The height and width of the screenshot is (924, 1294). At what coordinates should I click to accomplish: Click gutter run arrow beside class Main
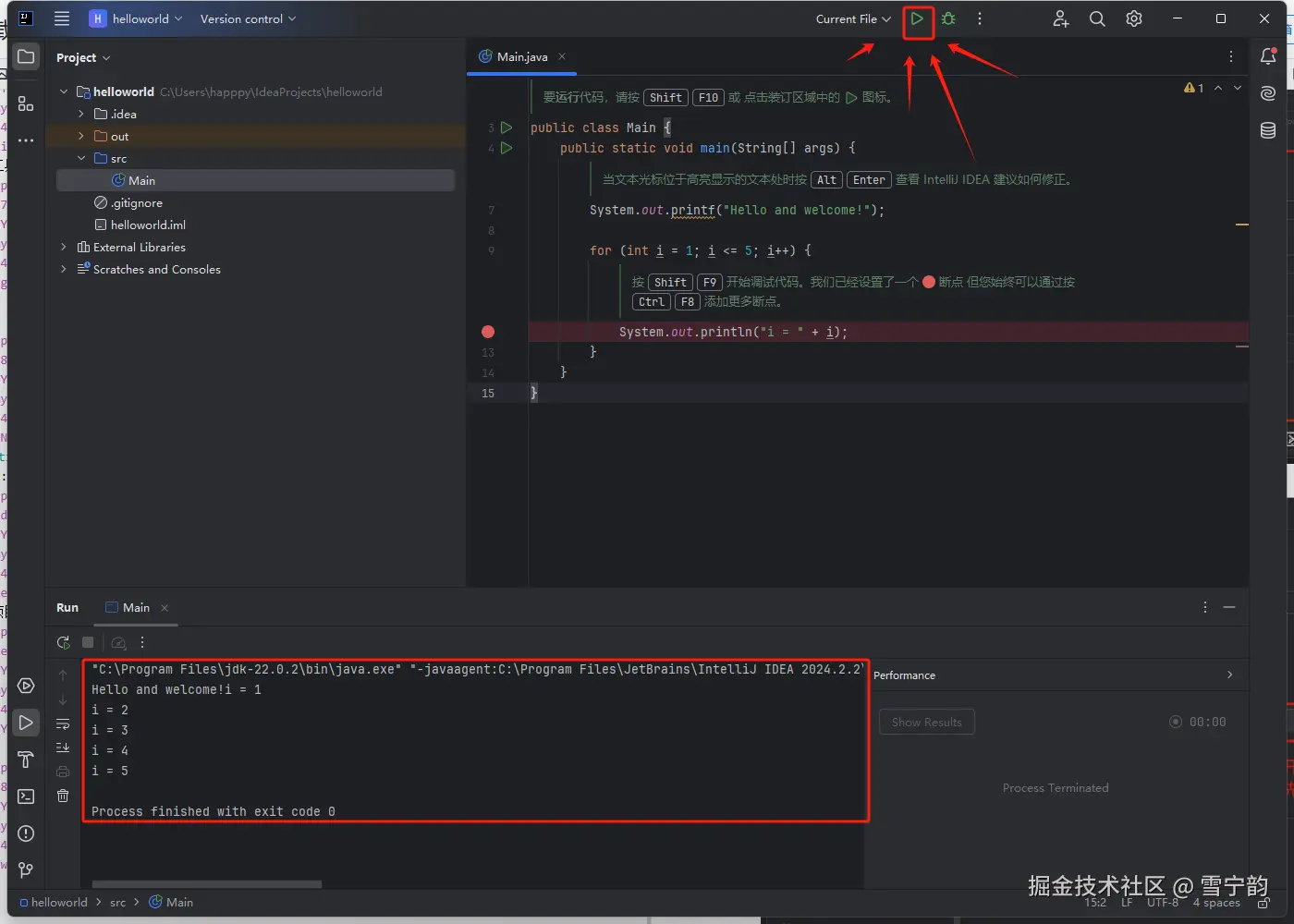(x=507, y=128)
